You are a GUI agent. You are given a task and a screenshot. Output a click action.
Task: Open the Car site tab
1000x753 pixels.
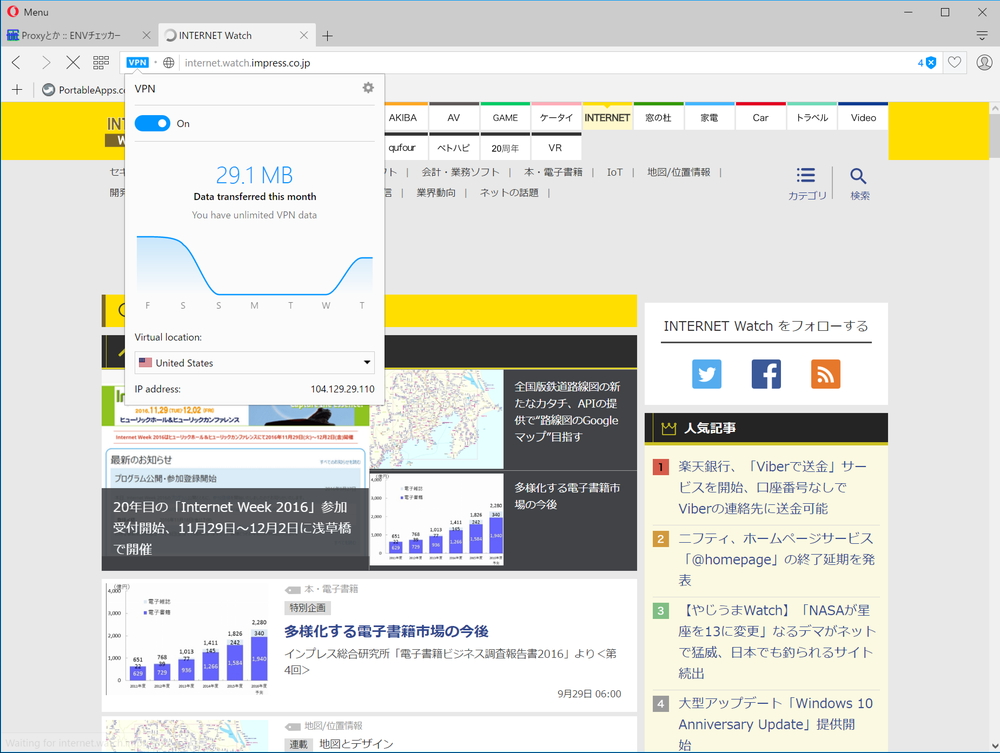(x=760, y=117)
